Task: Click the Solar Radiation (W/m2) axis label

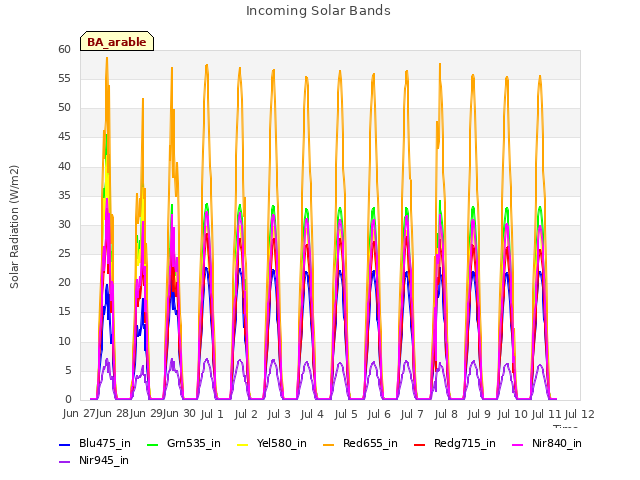Action: [x=14, y=227]
